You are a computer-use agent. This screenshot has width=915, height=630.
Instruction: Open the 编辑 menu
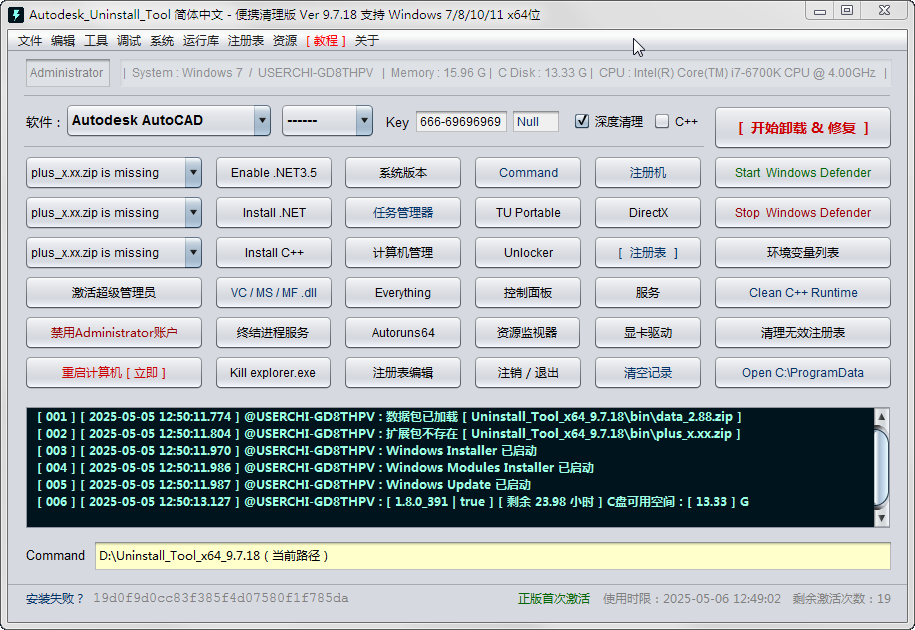[63, 40]
